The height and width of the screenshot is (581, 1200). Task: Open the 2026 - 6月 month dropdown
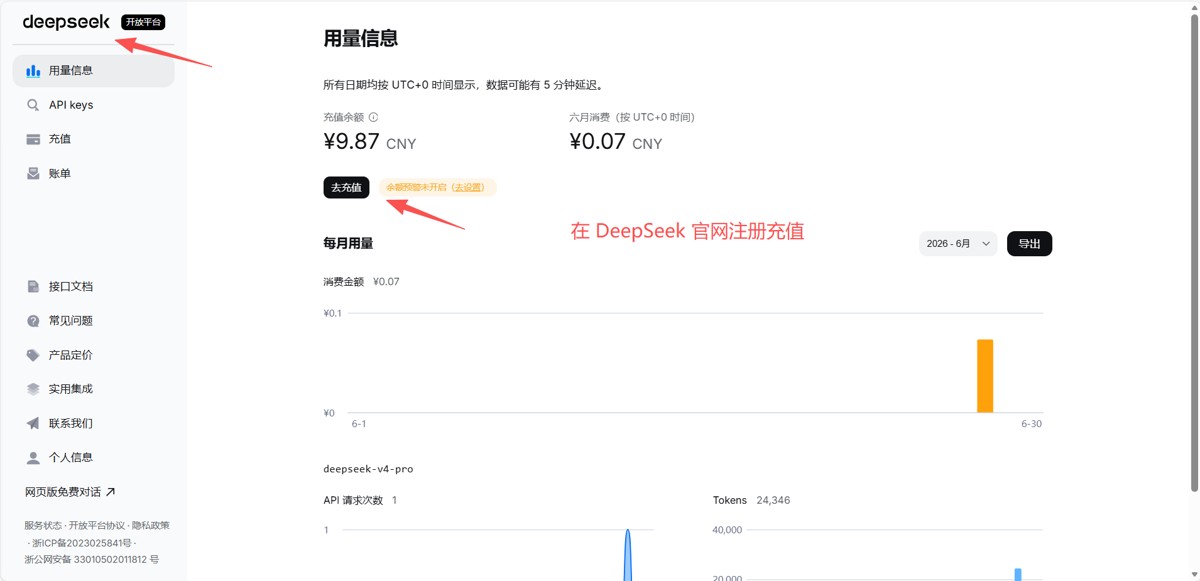[958, 244]
